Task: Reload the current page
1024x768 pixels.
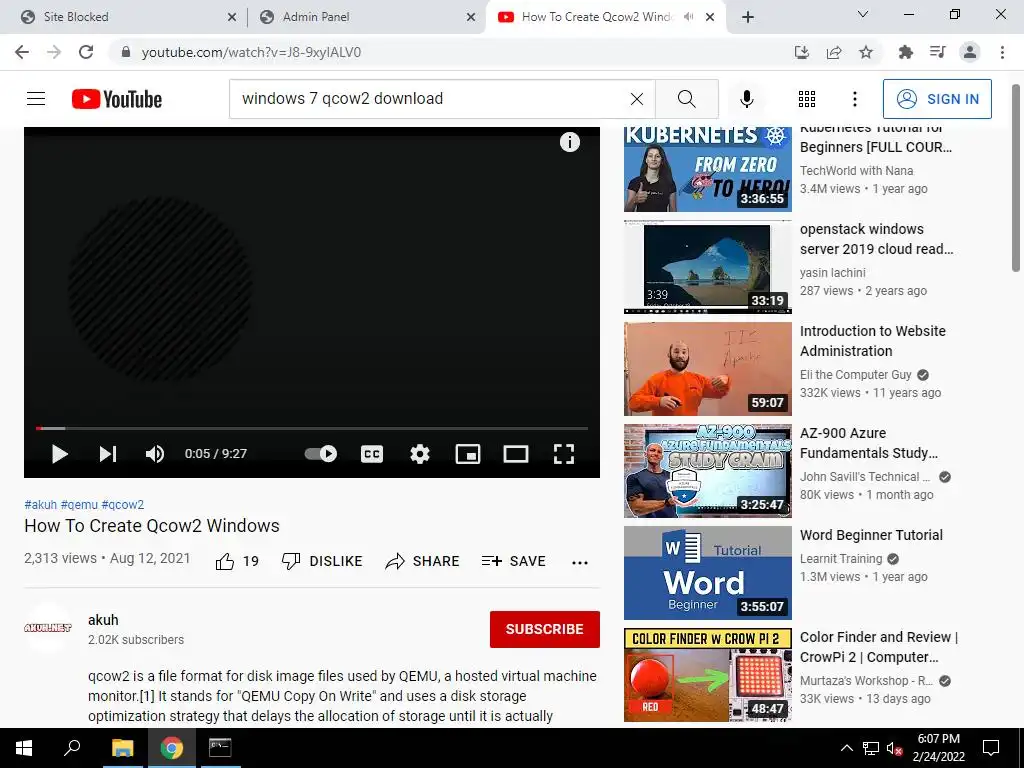Action: (x=86, y=52)
